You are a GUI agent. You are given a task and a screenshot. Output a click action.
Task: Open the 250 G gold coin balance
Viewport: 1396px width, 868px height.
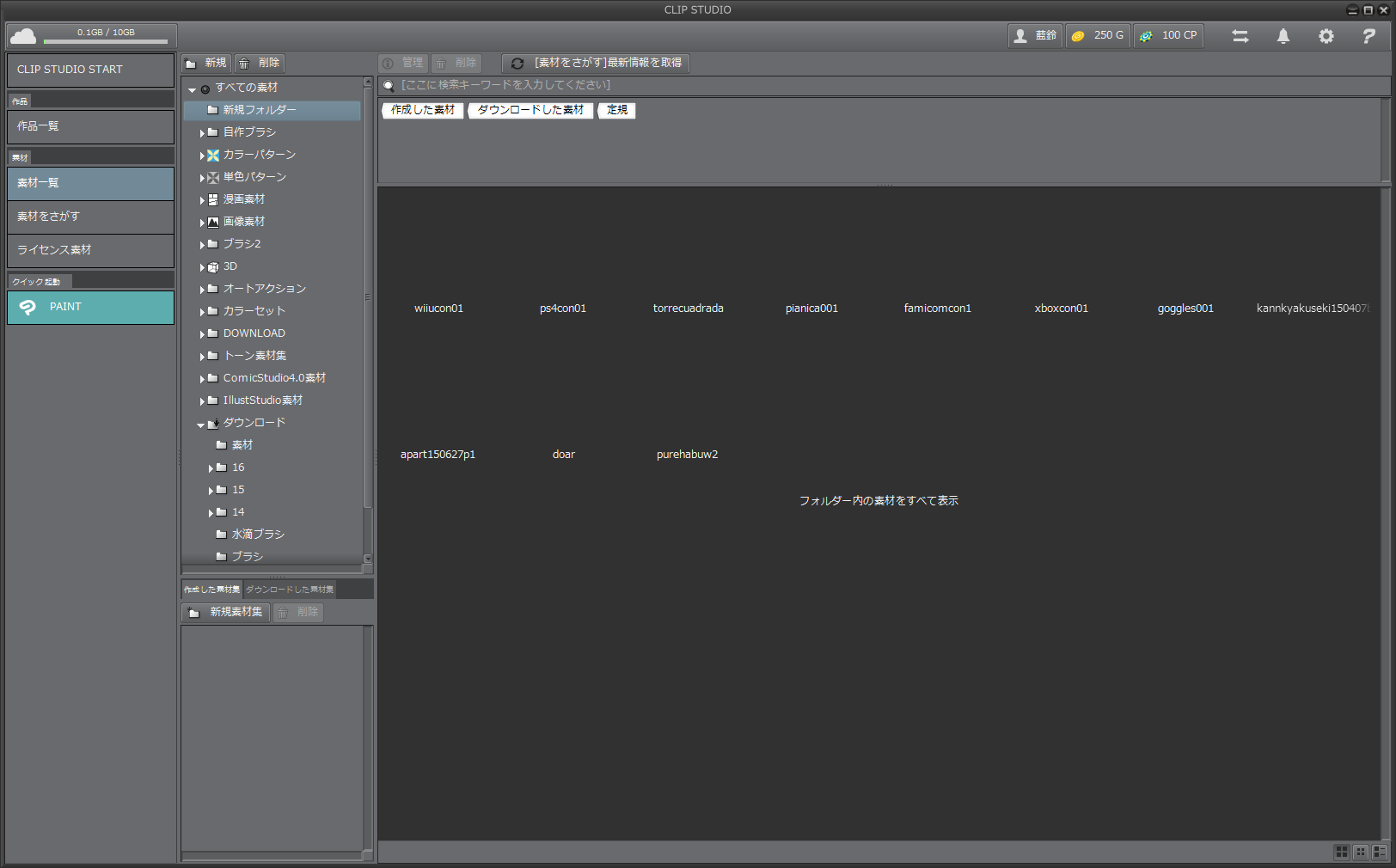(1098, 36)
